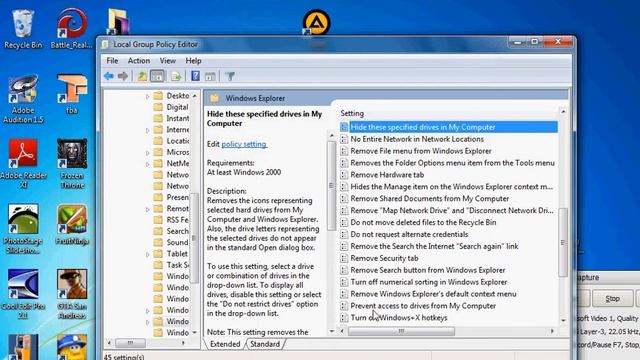Open the File menu
The width and height of the screenshot is (640, 360).
(112, 61)
